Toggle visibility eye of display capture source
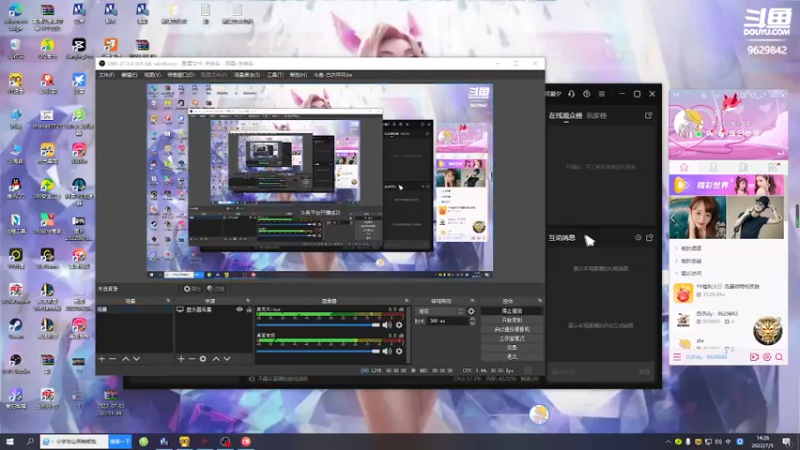This screenshot has width=800, height=450. 239,309
